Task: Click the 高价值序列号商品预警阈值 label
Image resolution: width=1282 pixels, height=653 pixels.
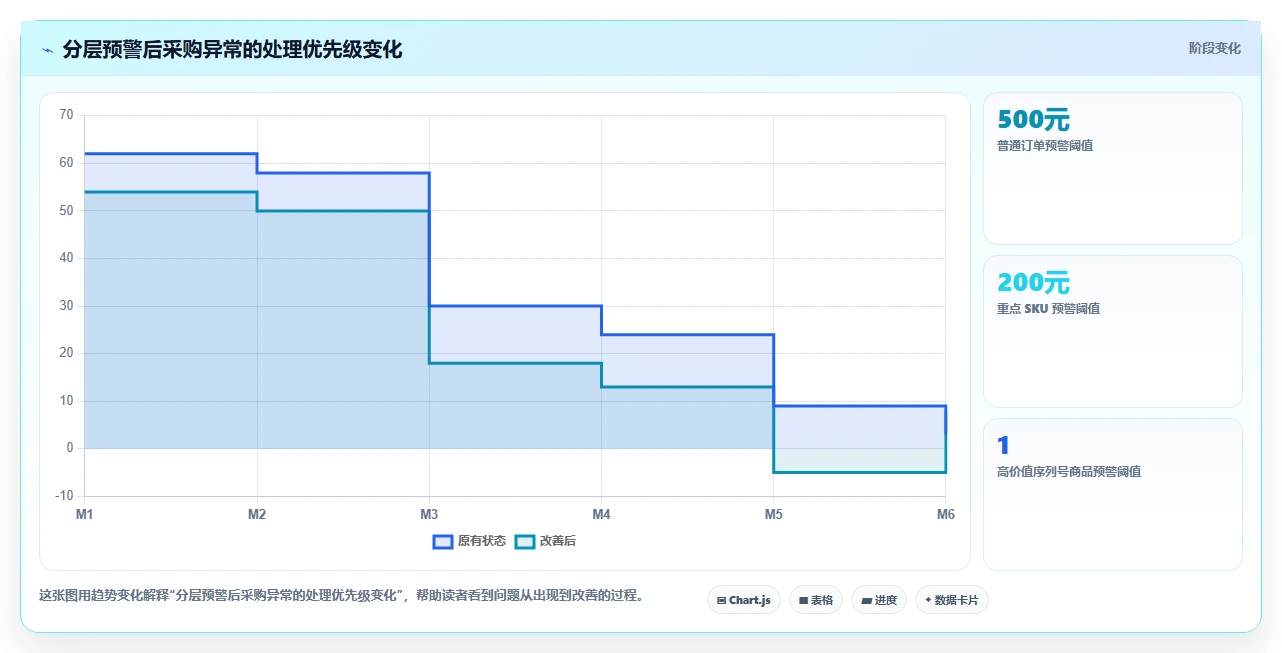Action: tap(1069, 472)
